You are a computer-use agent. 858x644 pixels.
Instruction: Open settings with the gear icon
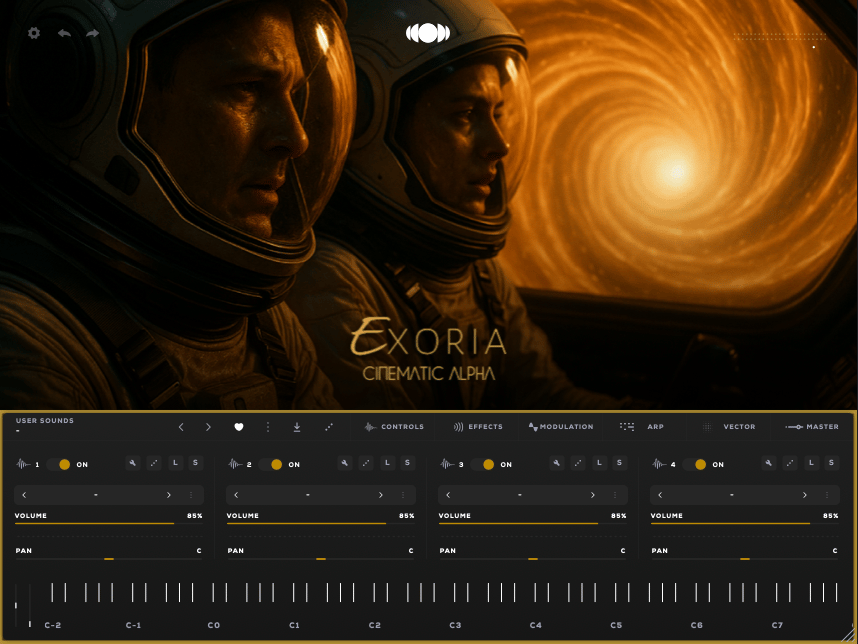34,33
